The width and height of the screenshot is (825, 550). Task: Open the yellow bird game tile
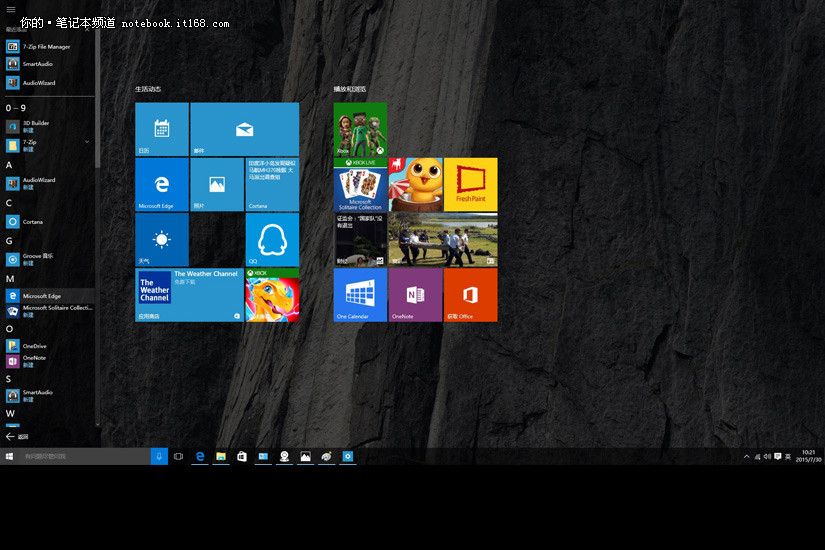415,184
